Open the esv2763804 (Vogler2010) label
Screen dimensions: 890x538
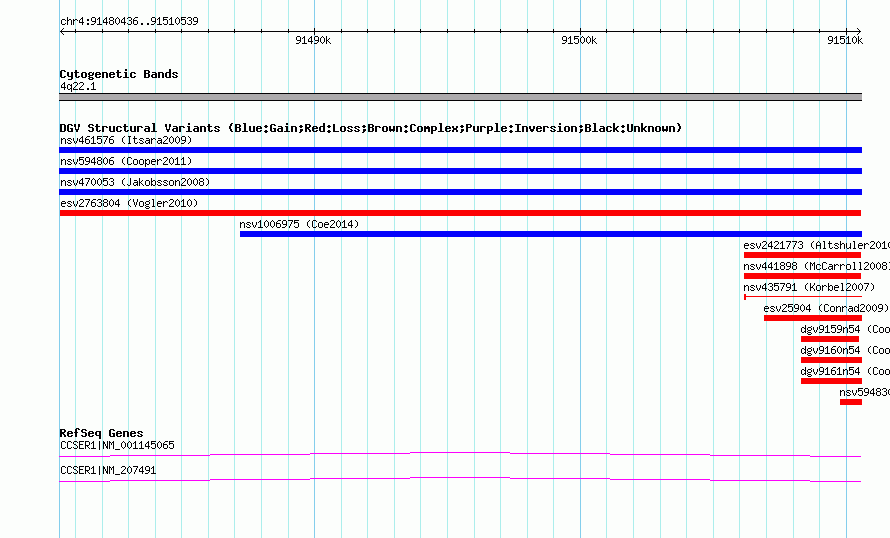129,203
